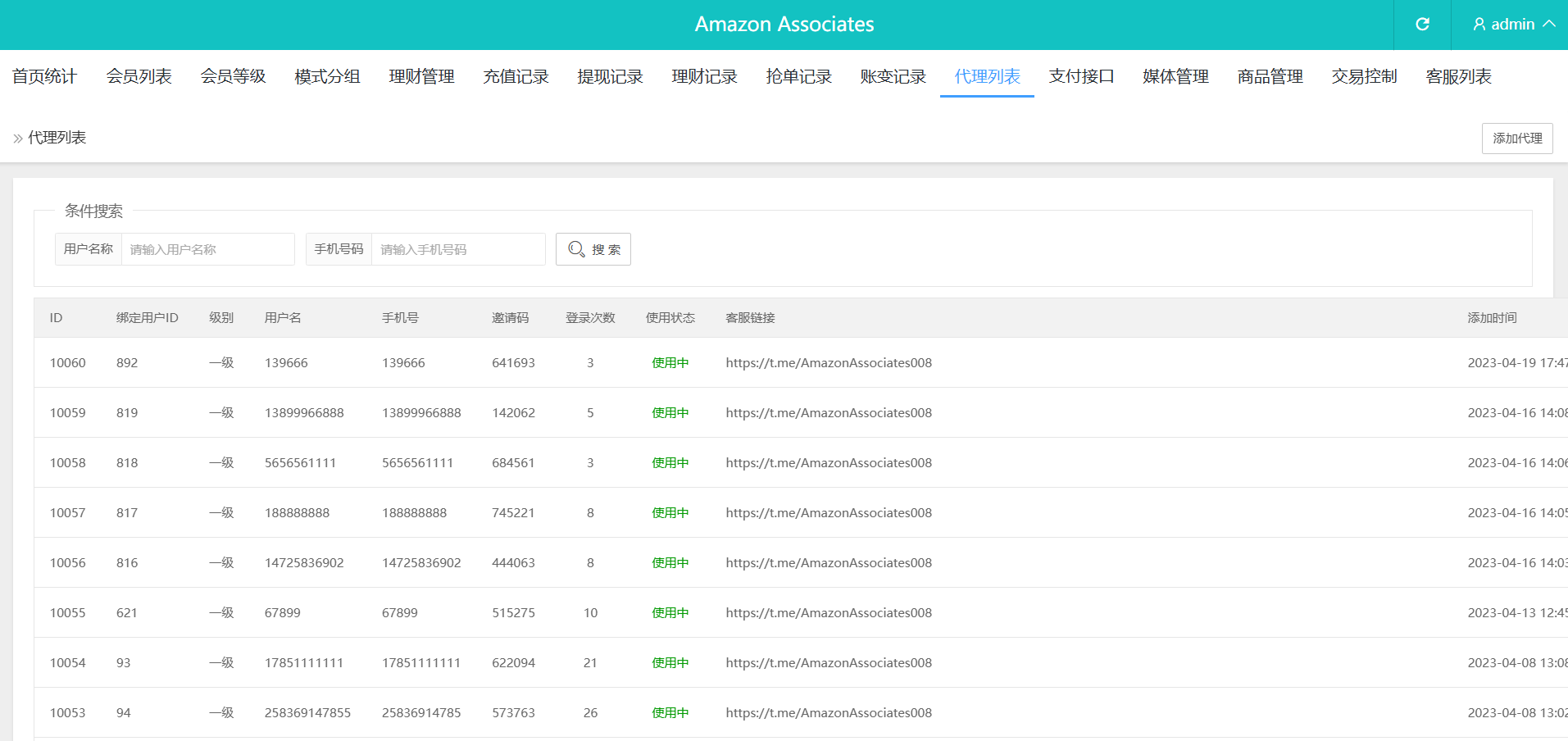The image size is (1568, 741).
Task: Click the Amazon Associates title
Action: click(784, 25)
